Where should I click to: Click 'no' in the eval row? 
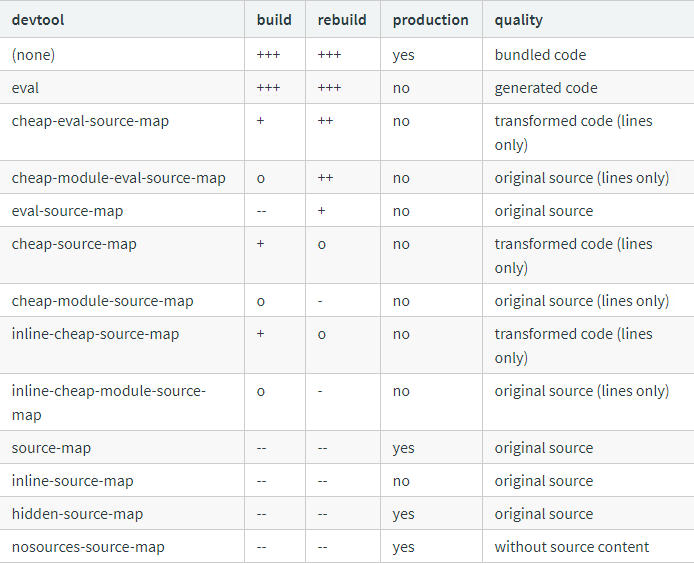401,88
